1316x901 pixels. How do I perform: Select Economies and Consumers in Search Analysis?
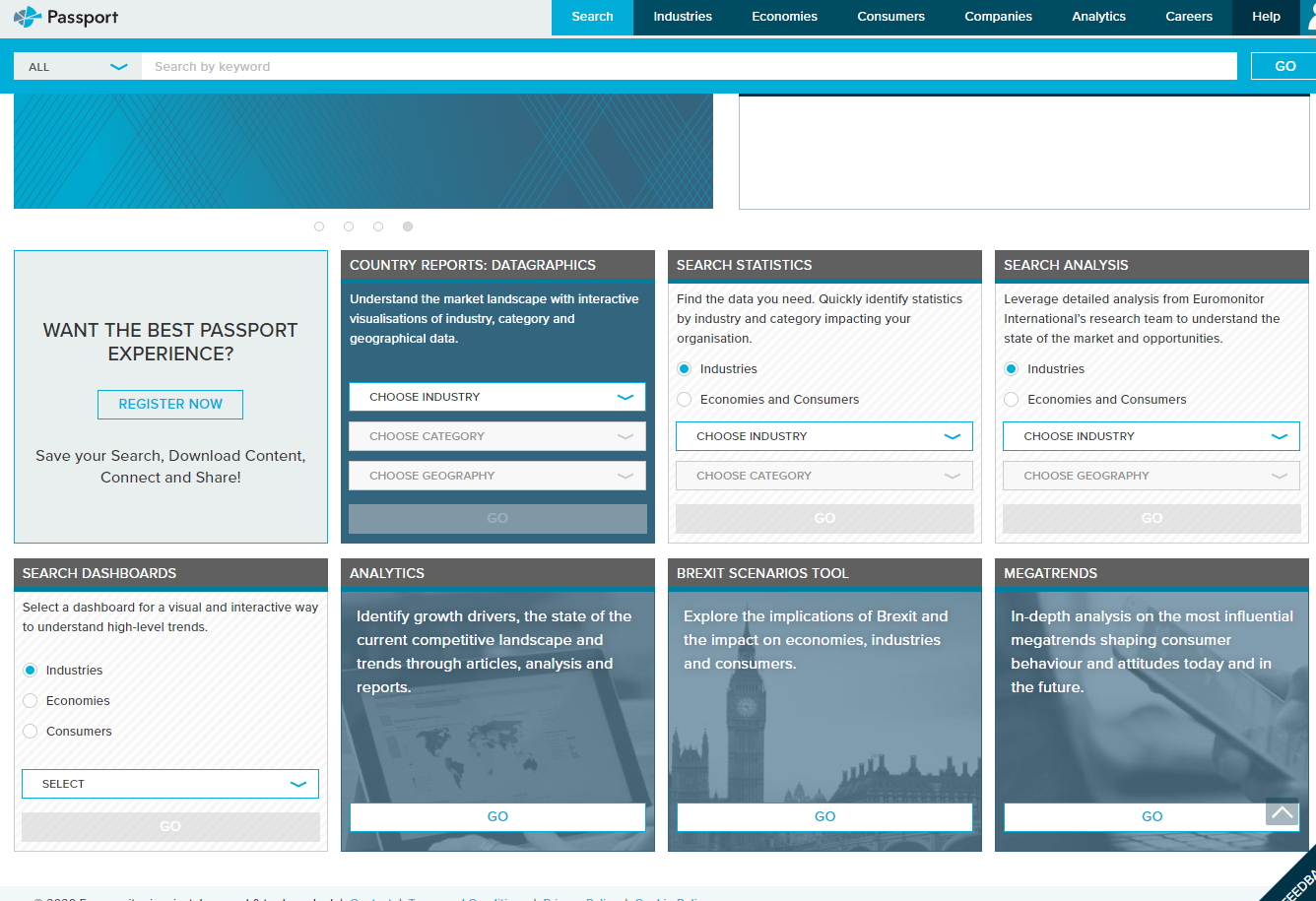pos(1012,400)
